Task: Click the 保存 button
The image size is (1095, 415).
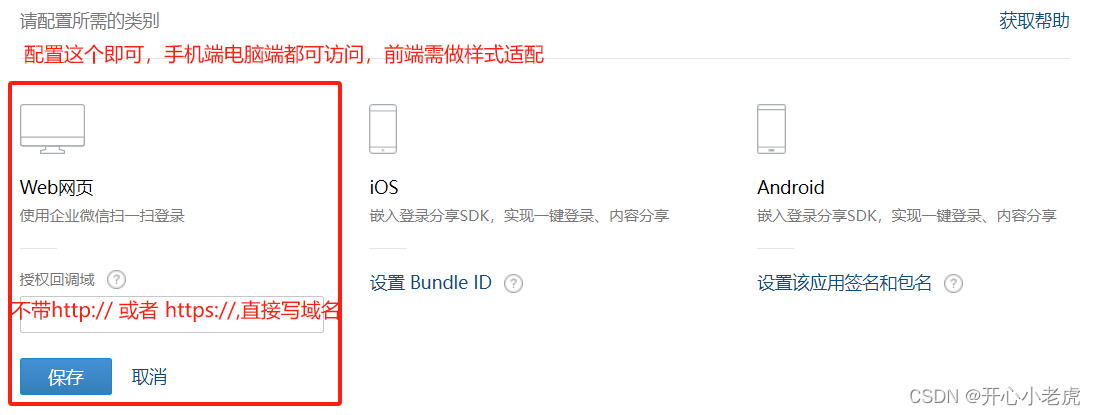Action: point(66,377)
